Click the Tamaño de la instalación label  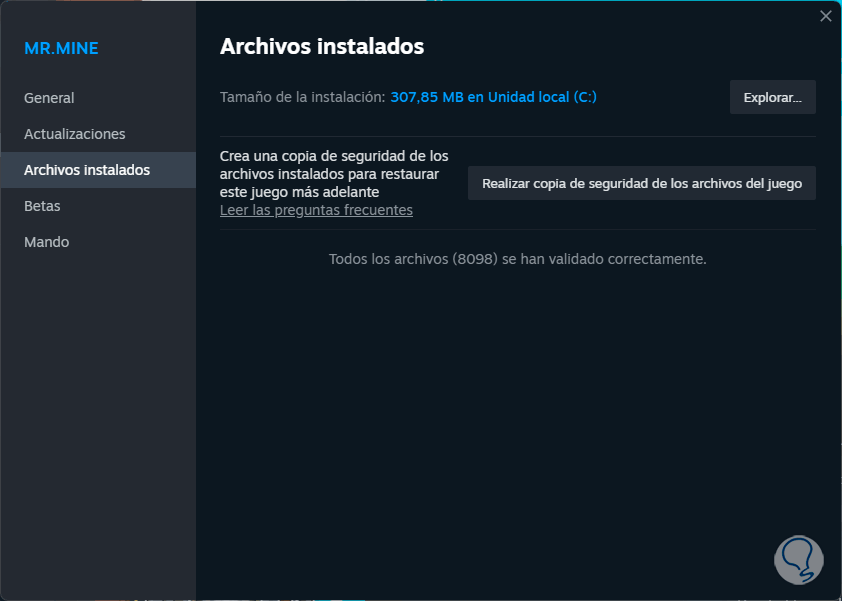[x=302, y=97]
